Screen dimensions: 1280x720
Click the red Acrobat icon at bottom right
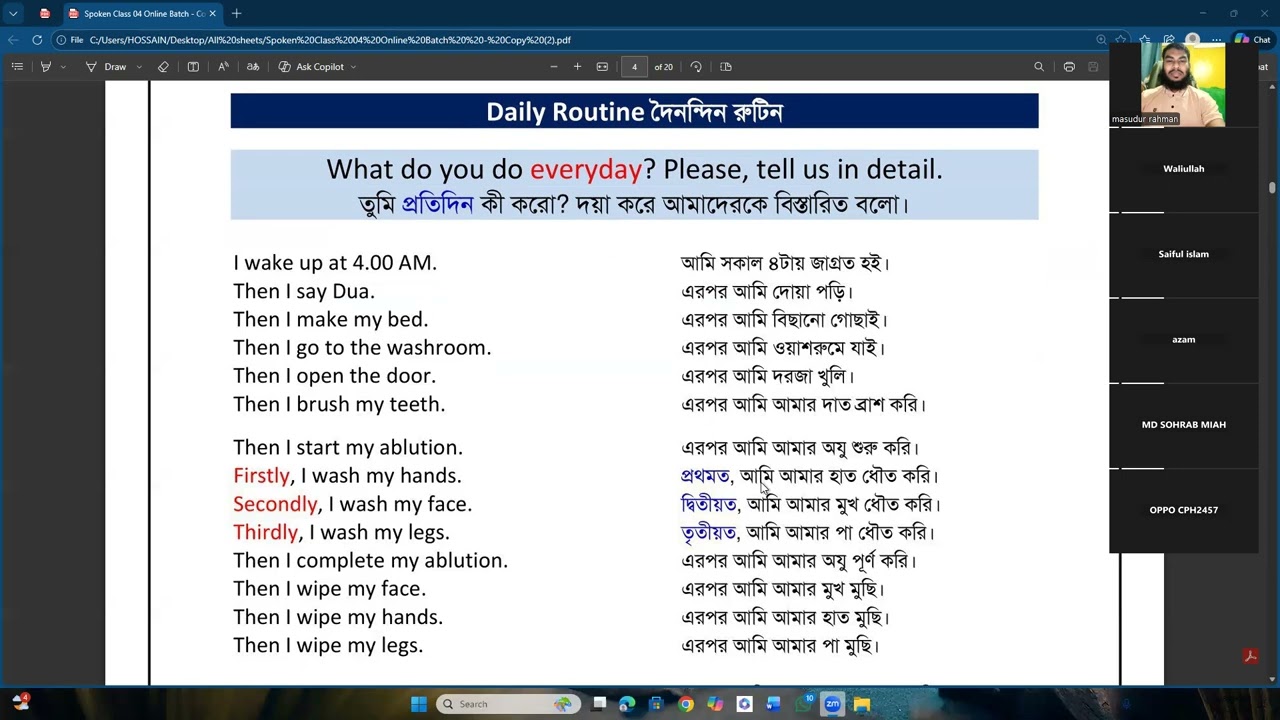pyautogui.click(x=1249, y=656)
